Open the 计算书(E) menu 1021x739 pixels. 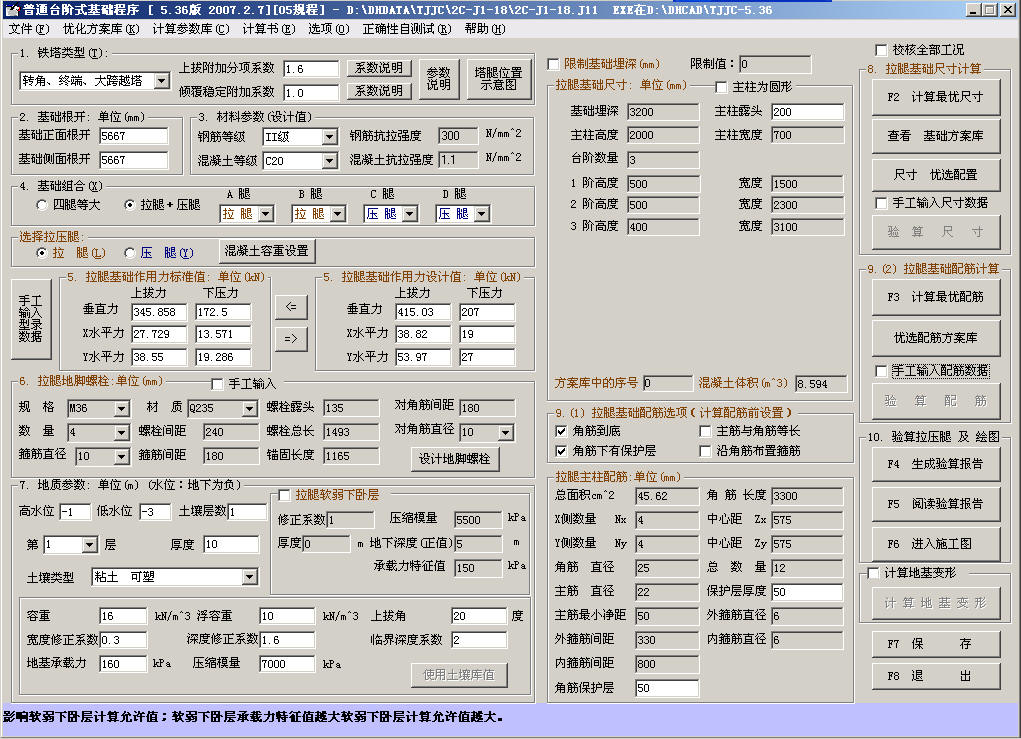(x=268, y=29)
